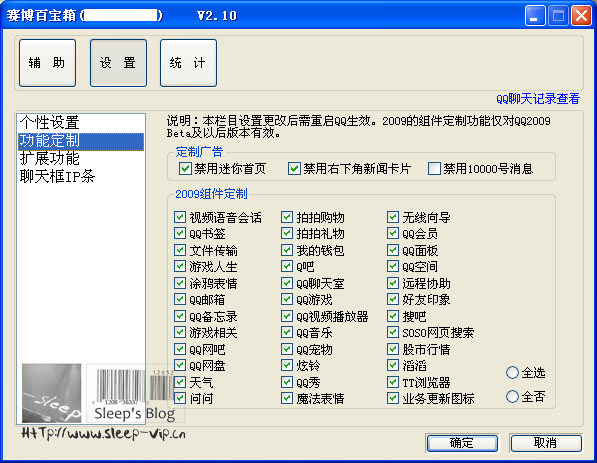
Task: Toggle 滔滔 checkbox
Action: point(393,365)
